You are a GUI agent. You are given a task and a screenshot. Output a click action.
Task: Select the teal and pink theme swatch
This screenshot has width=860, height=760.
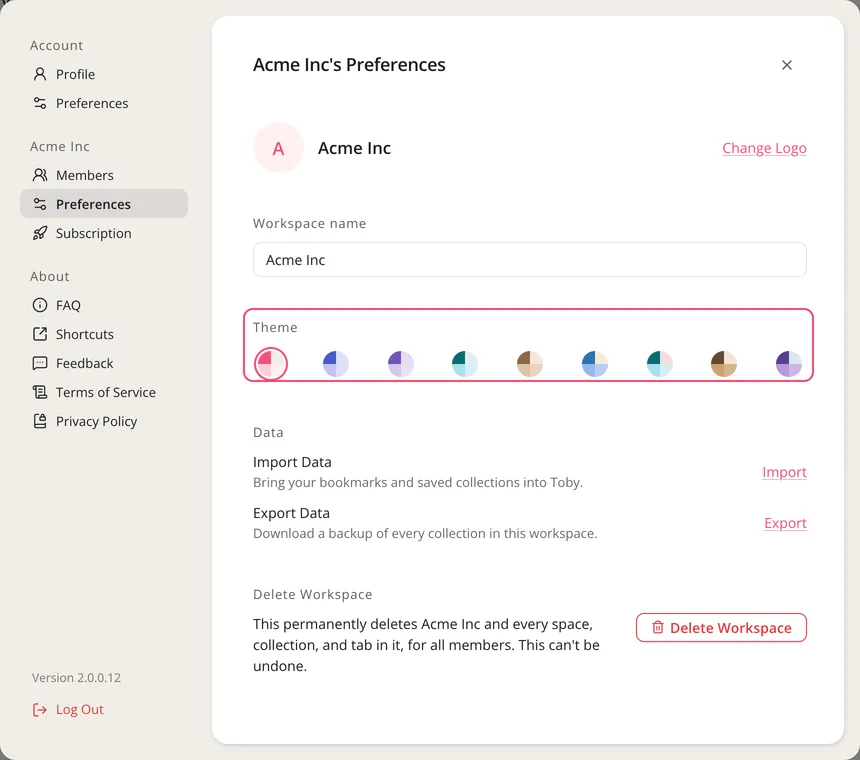point(659,364)
